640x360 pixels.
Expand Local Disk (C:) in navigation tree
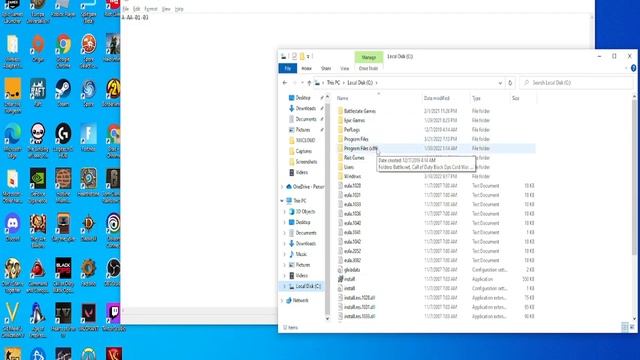click(284, 287)
